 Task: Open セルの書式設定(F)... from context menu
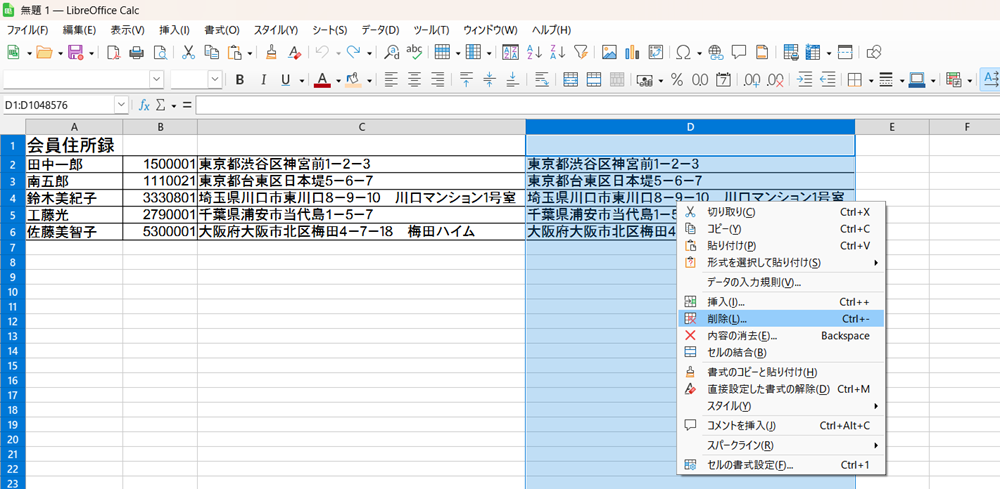coord(781,465)
